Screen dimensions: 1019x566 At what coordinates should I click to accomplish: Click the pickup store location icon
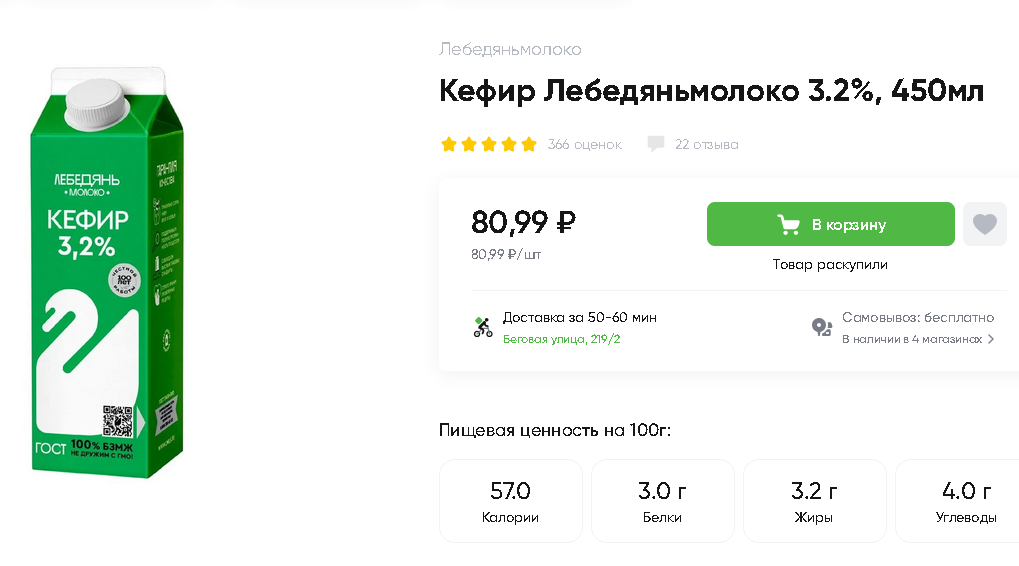[x=822, y=327]
